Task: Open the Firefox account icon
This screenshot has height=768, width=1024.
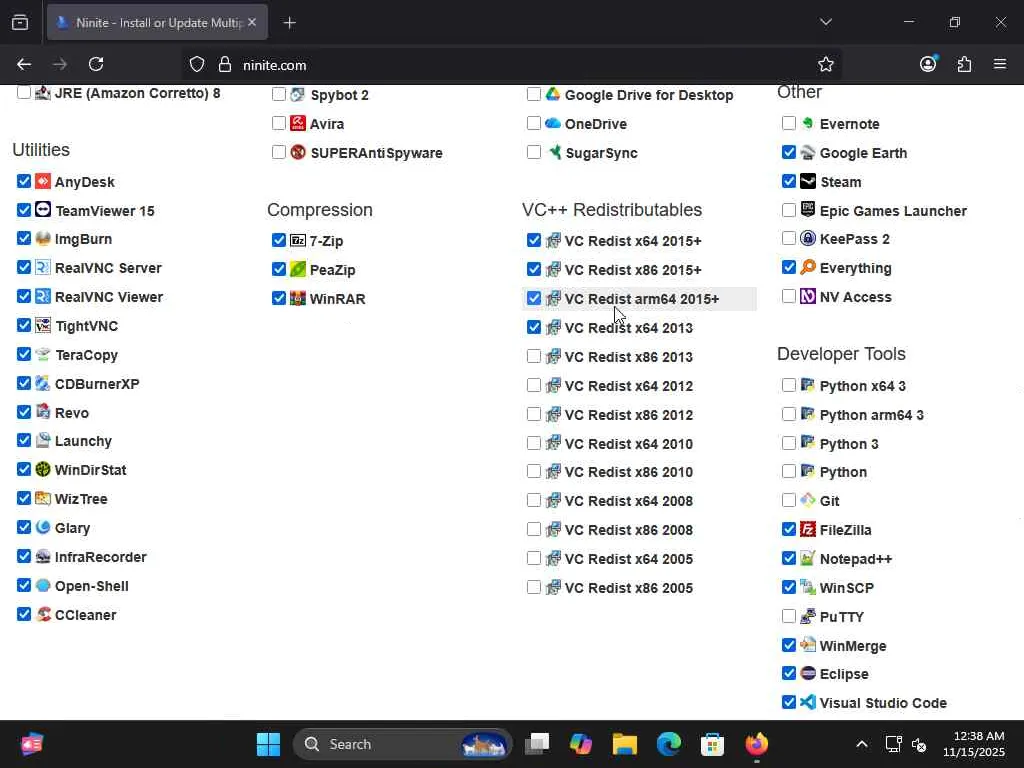Action: pyautogui.click(x=928, y=64)
